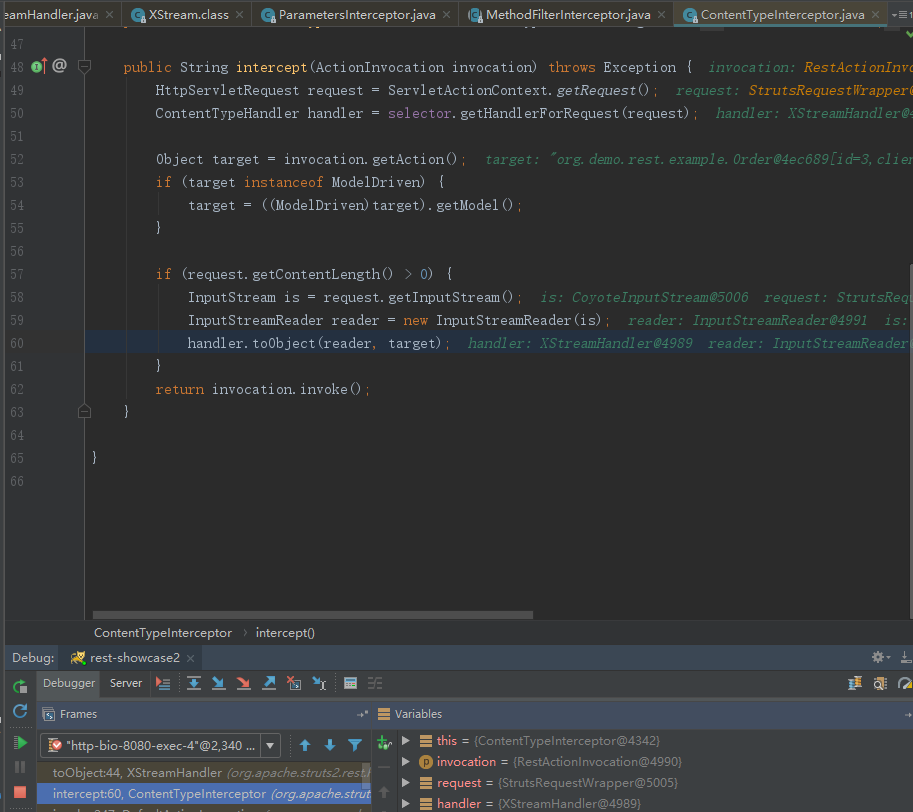Switch to the ParametersInterceptor.java editor tab
This screenshot has height=812, width=913.
(x=356, y=15)
